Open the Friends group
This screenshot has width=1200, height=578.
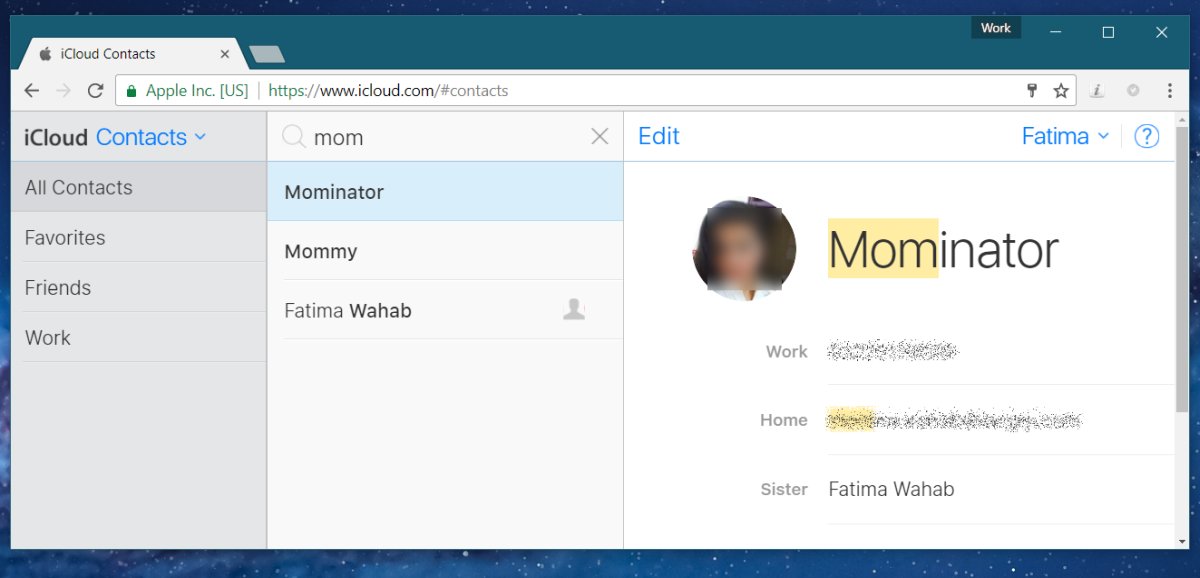click(139, 287)
